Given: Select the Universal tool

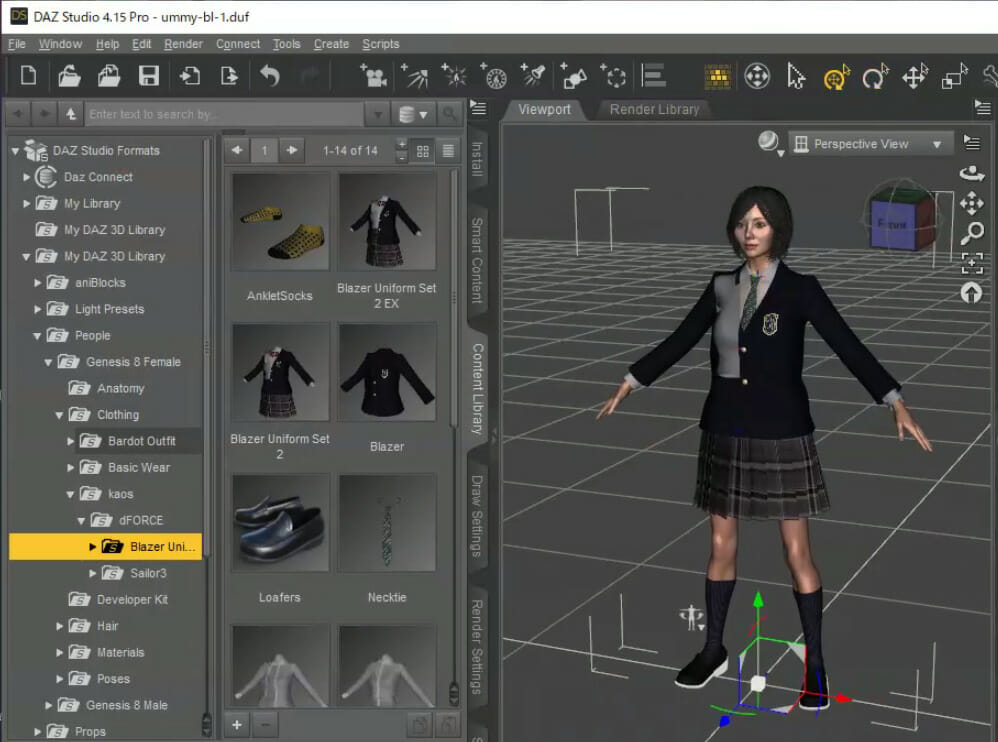Looking at the screenshot, I should [x=836, y=77].
